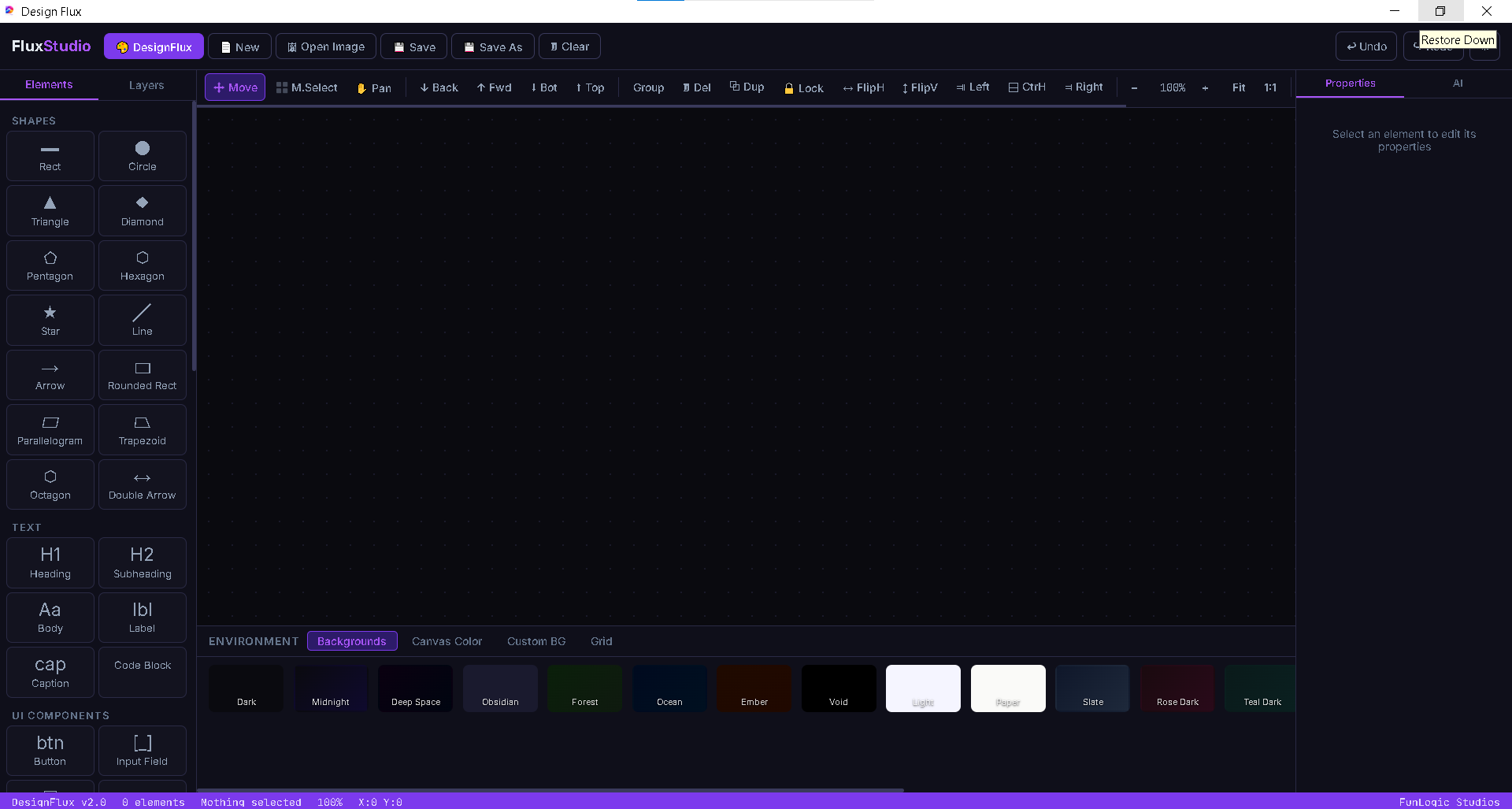Switch to the Layers tab
Screen dimensions: 1512x809
point(146,85)
